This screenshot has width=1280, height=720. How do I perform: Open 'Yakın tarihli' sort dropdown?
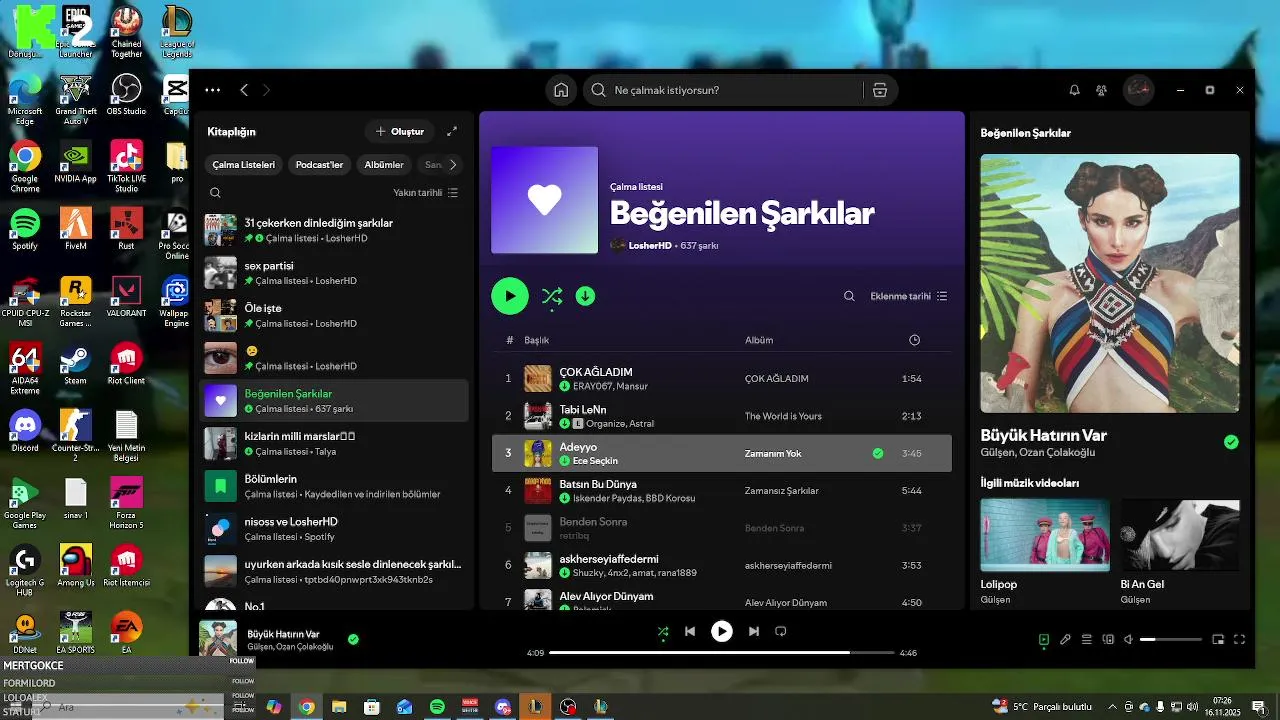click(x=426, y=193)
